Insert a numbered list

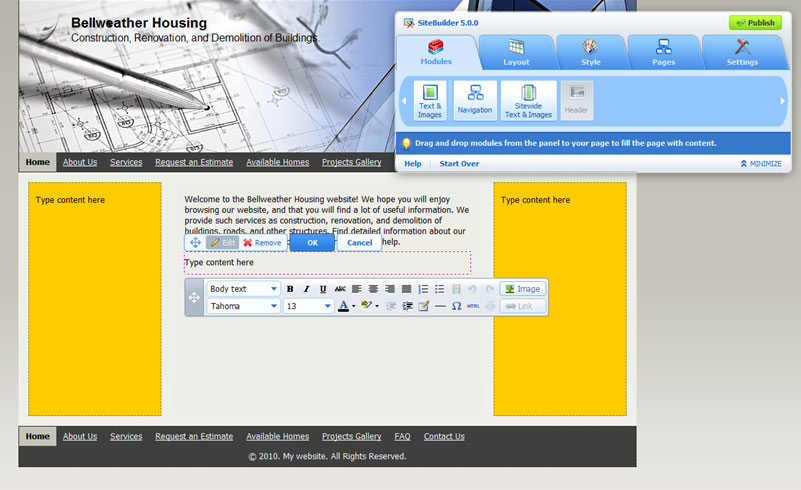[x=423, y=289]
